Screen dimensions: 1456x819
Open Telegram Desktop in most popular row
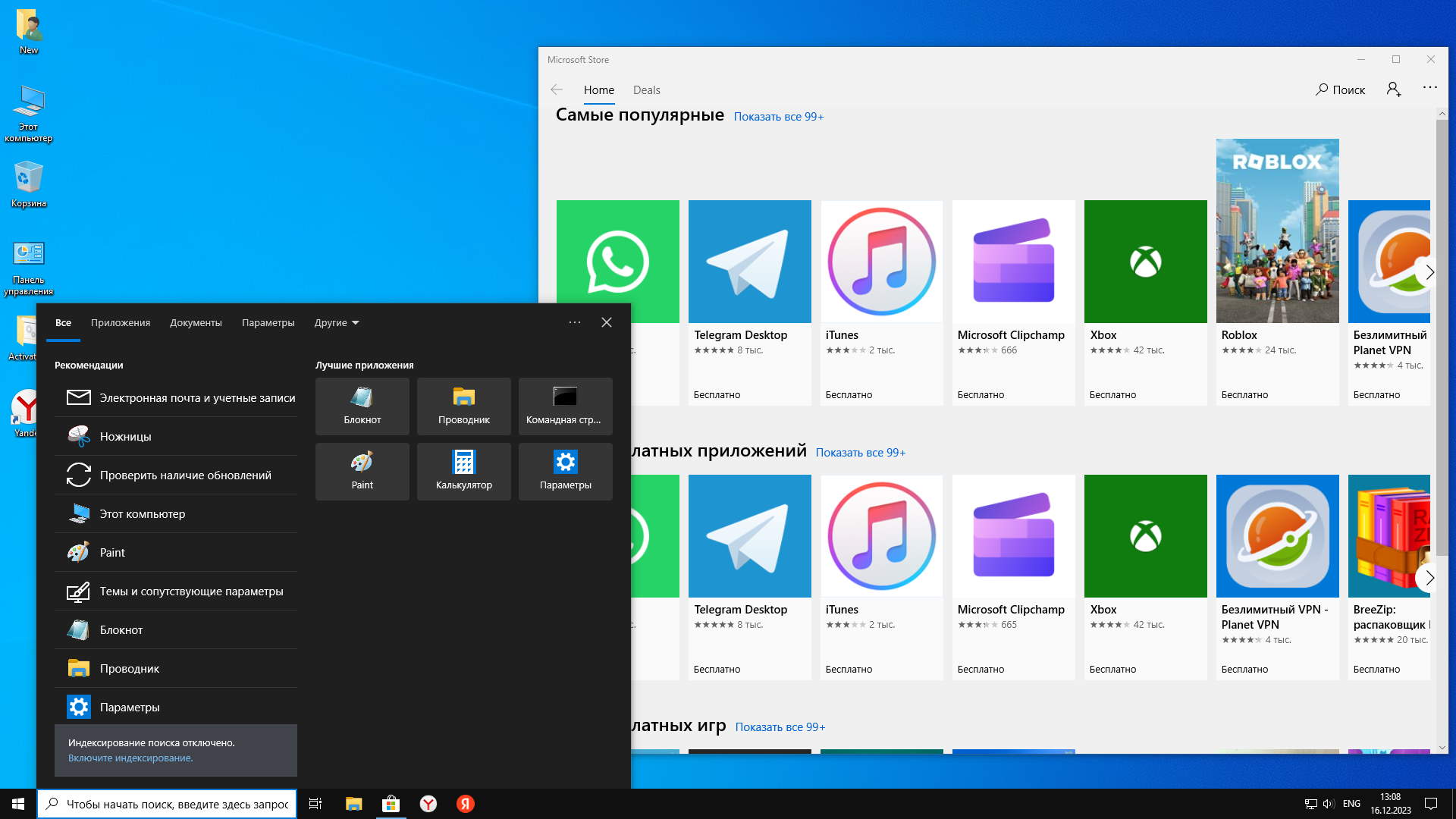tap(749, 262)
